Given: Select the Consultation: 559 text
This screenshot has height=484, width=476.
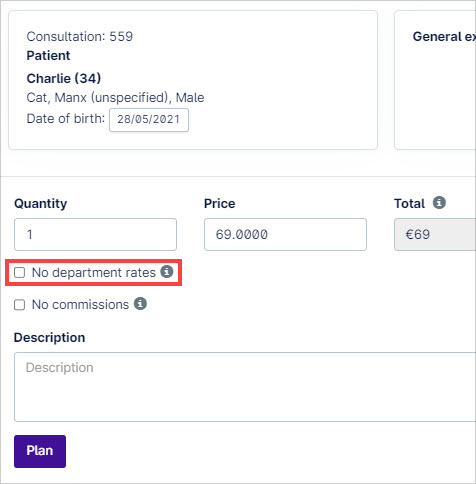Looking at the screenshot, I should coord(80,37).
